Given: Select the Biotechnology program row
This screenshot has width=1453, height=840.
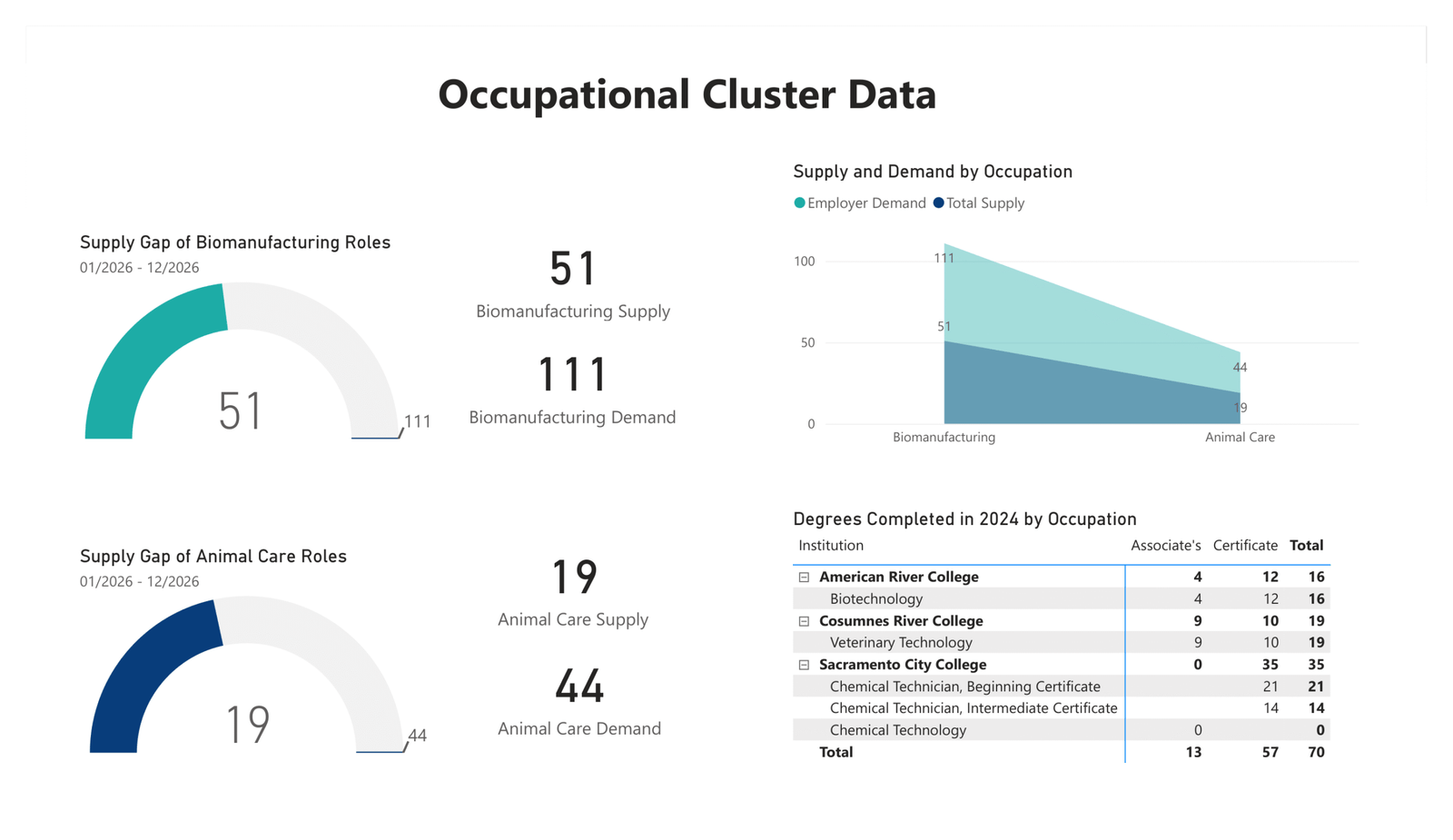Looking at the screenshot, I should (875, 599).
